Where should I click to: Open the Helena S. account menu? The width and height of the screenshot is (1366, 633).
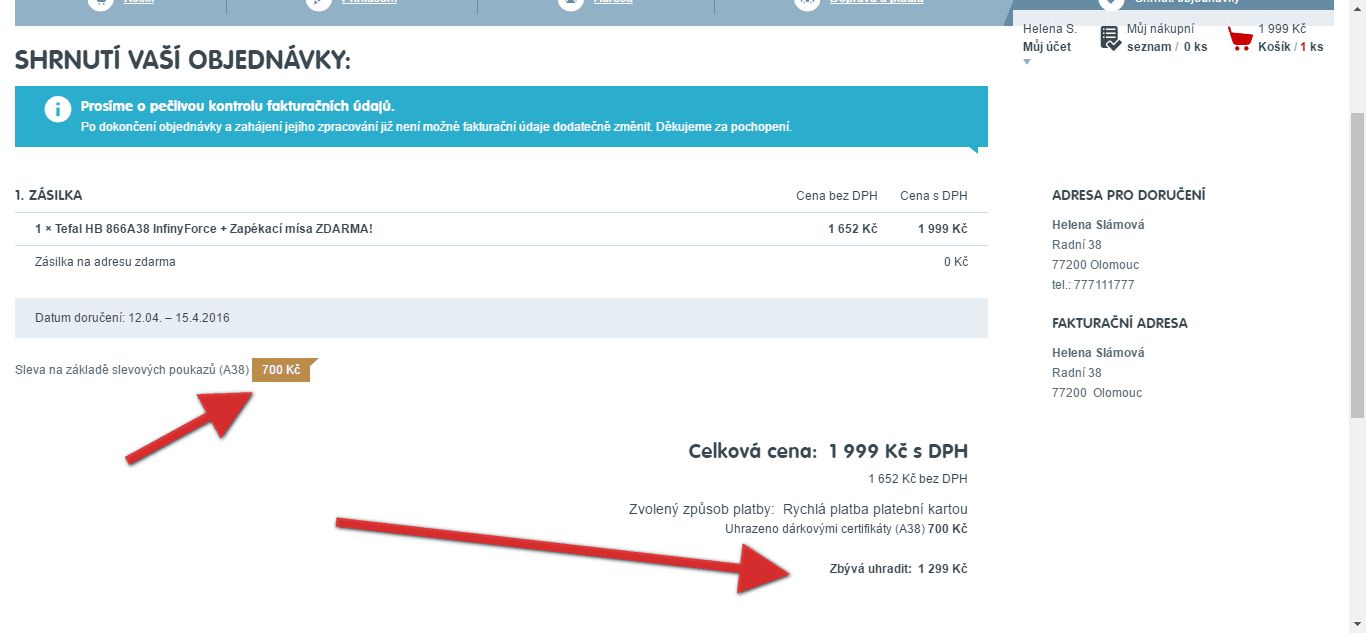coord(1049,29)
